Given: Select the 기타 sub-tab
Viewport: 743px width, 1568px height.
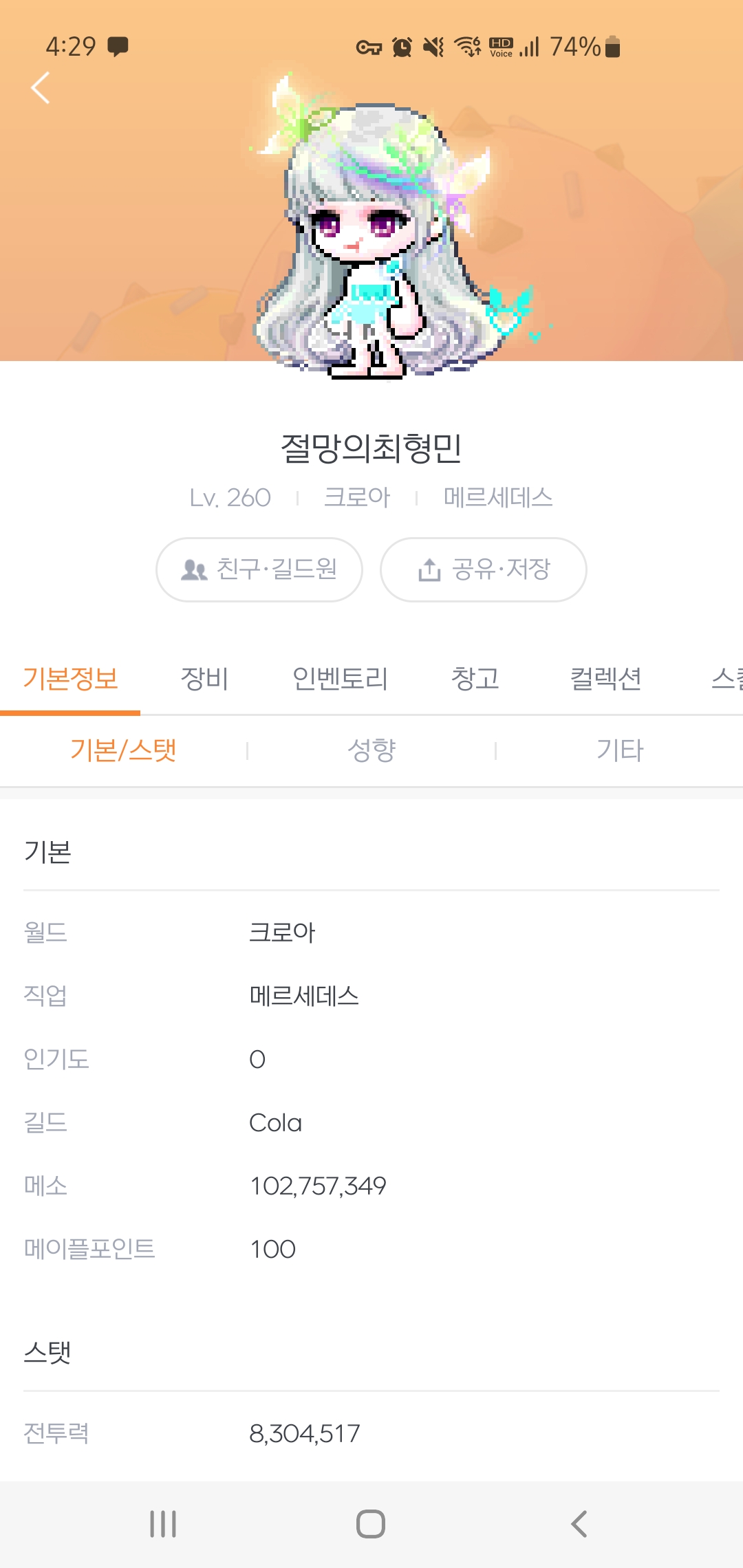Looking at the screenshot, I should [x=620, y=750].
